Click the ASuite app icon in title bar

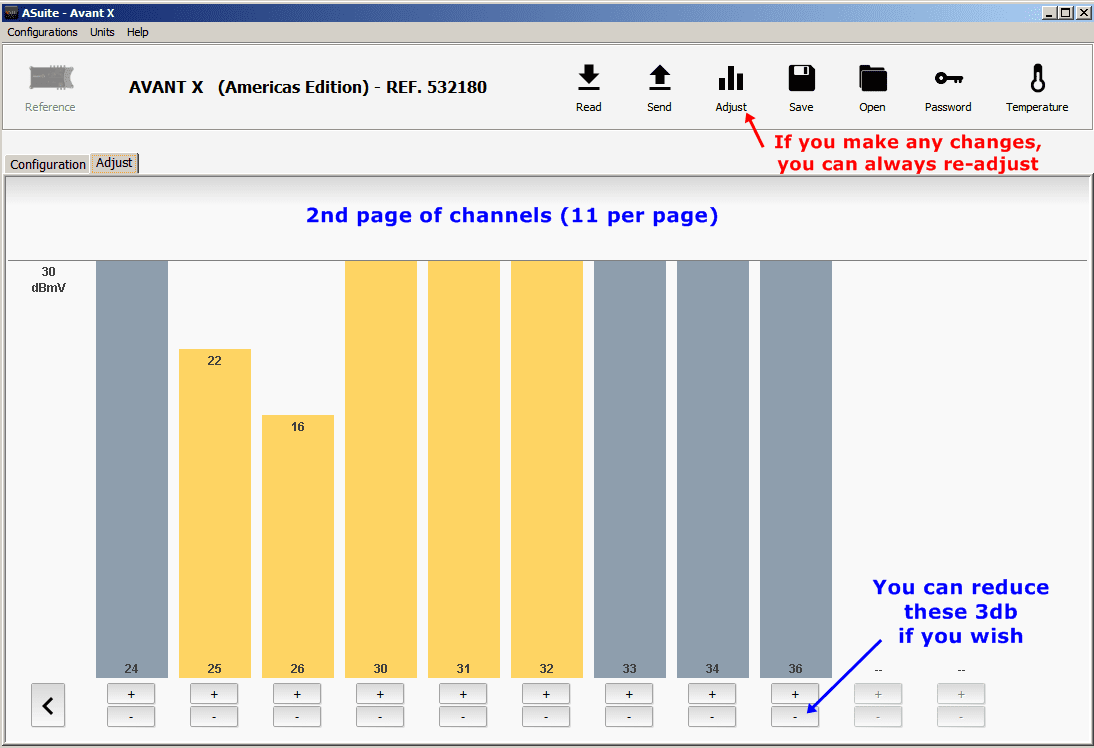(x=11, y=13)
